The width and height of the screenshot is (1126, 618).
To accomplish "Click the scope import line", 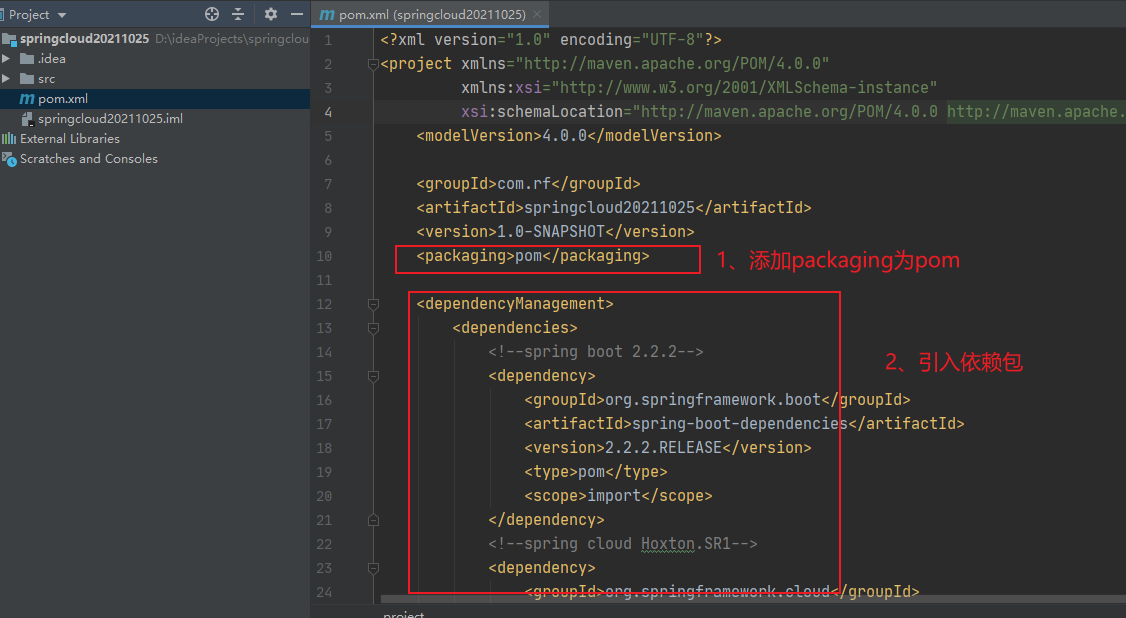I will point(618,495).
